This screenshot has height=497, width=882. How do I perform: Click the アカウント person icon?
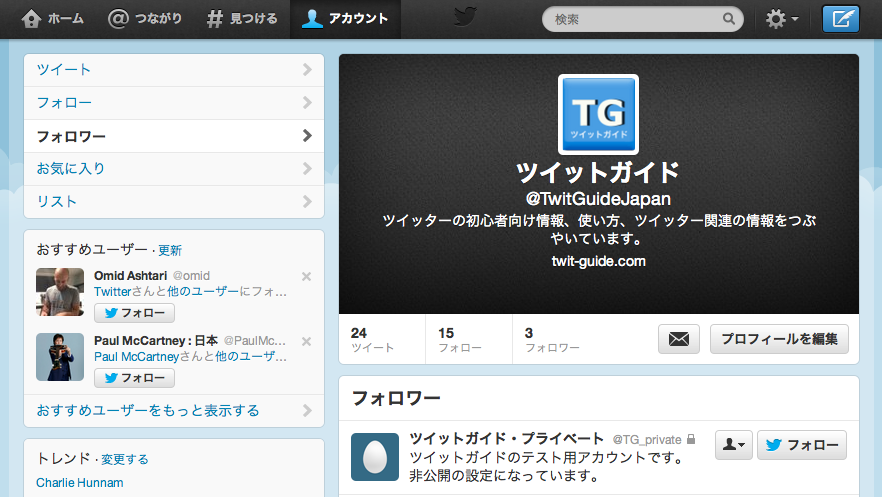[312, 19]
